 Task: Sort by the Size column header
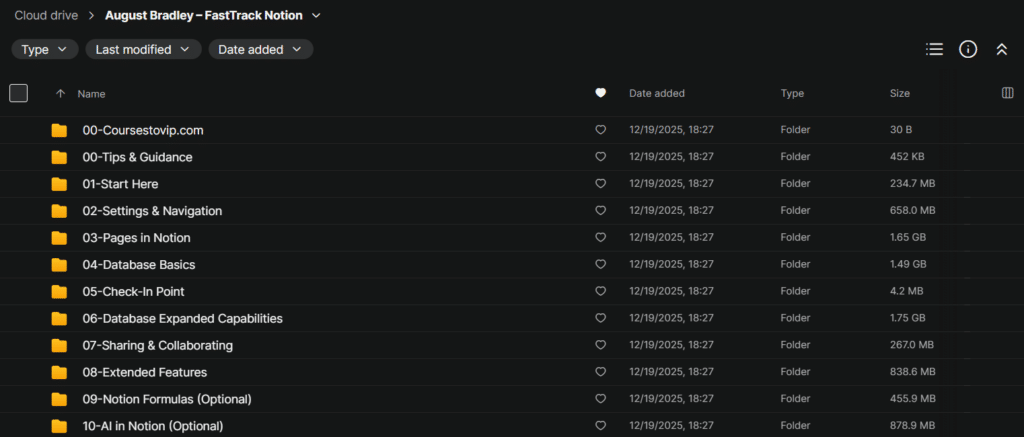(900, 93)
